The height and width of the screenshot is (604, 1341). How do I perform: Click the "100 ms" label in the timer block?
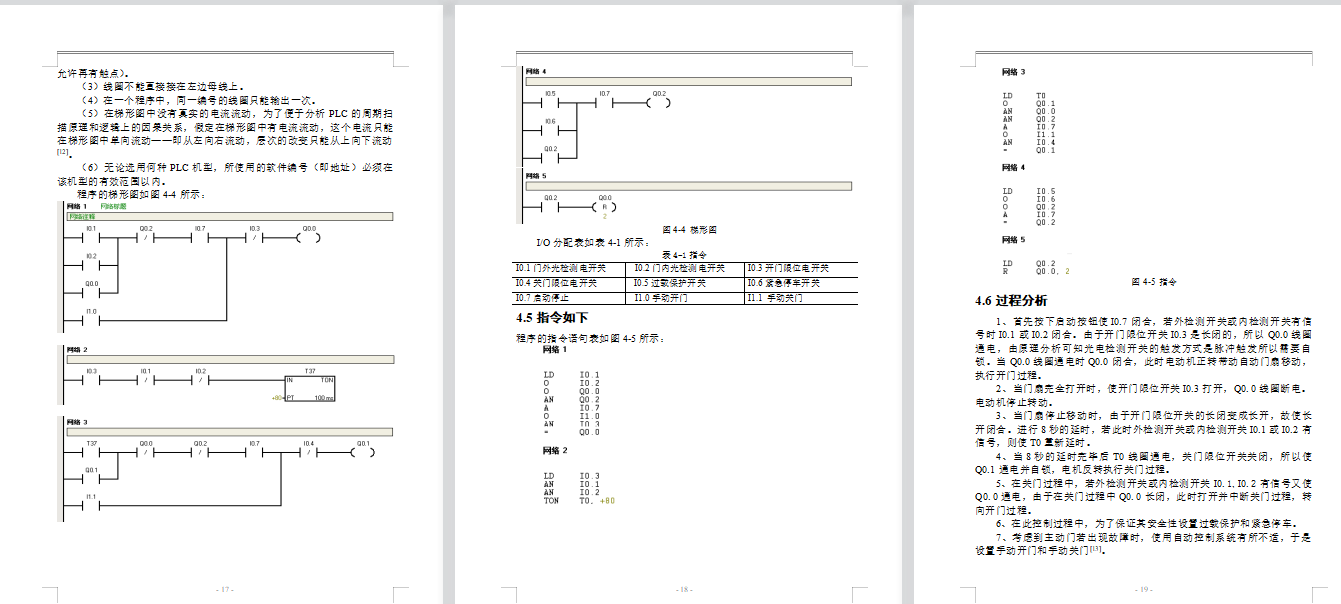(324, 398)
